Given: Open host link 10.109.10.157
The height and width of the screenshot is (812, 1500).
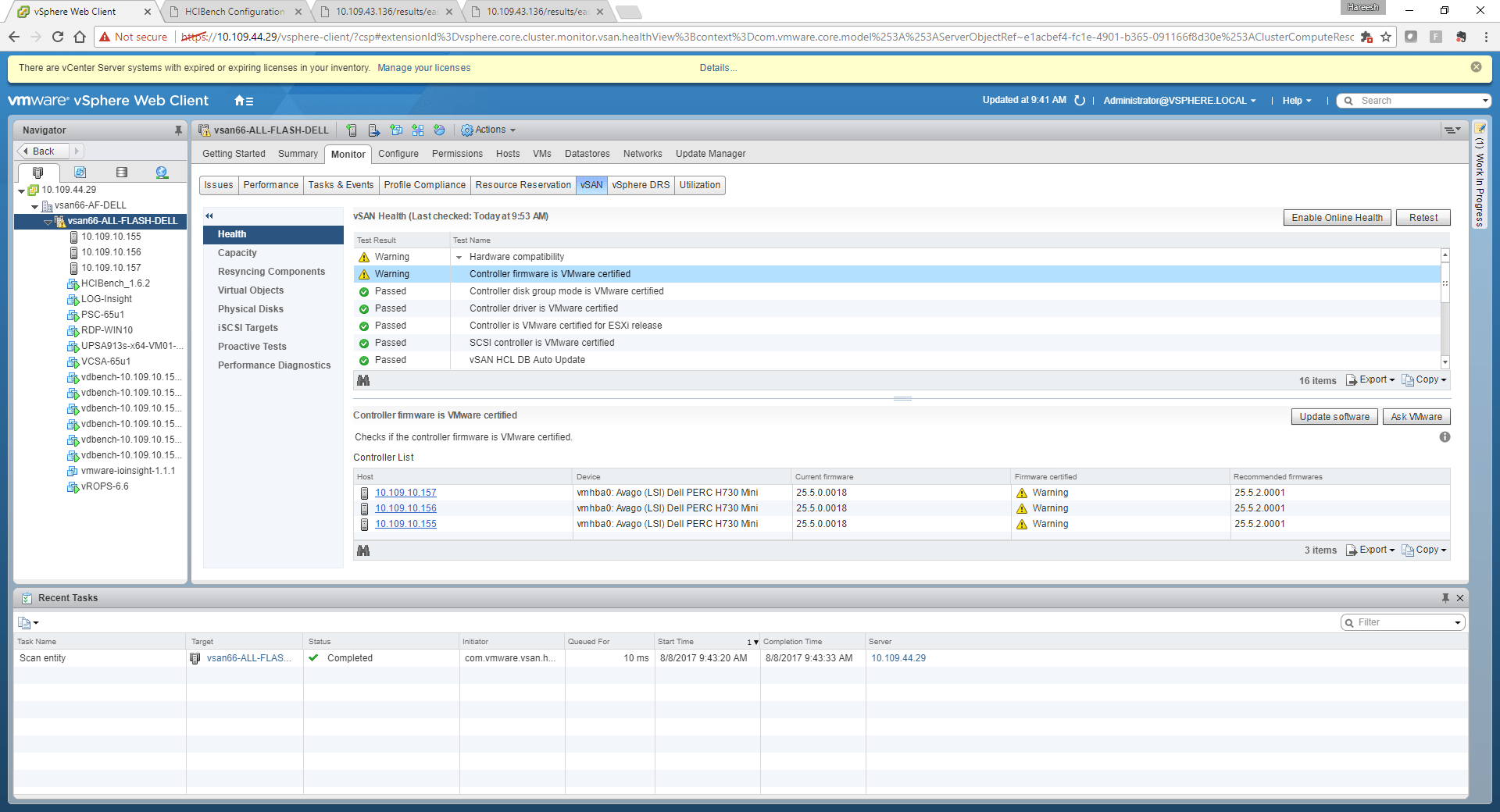Looking at the screenshot, I should (x=405, y=493).
